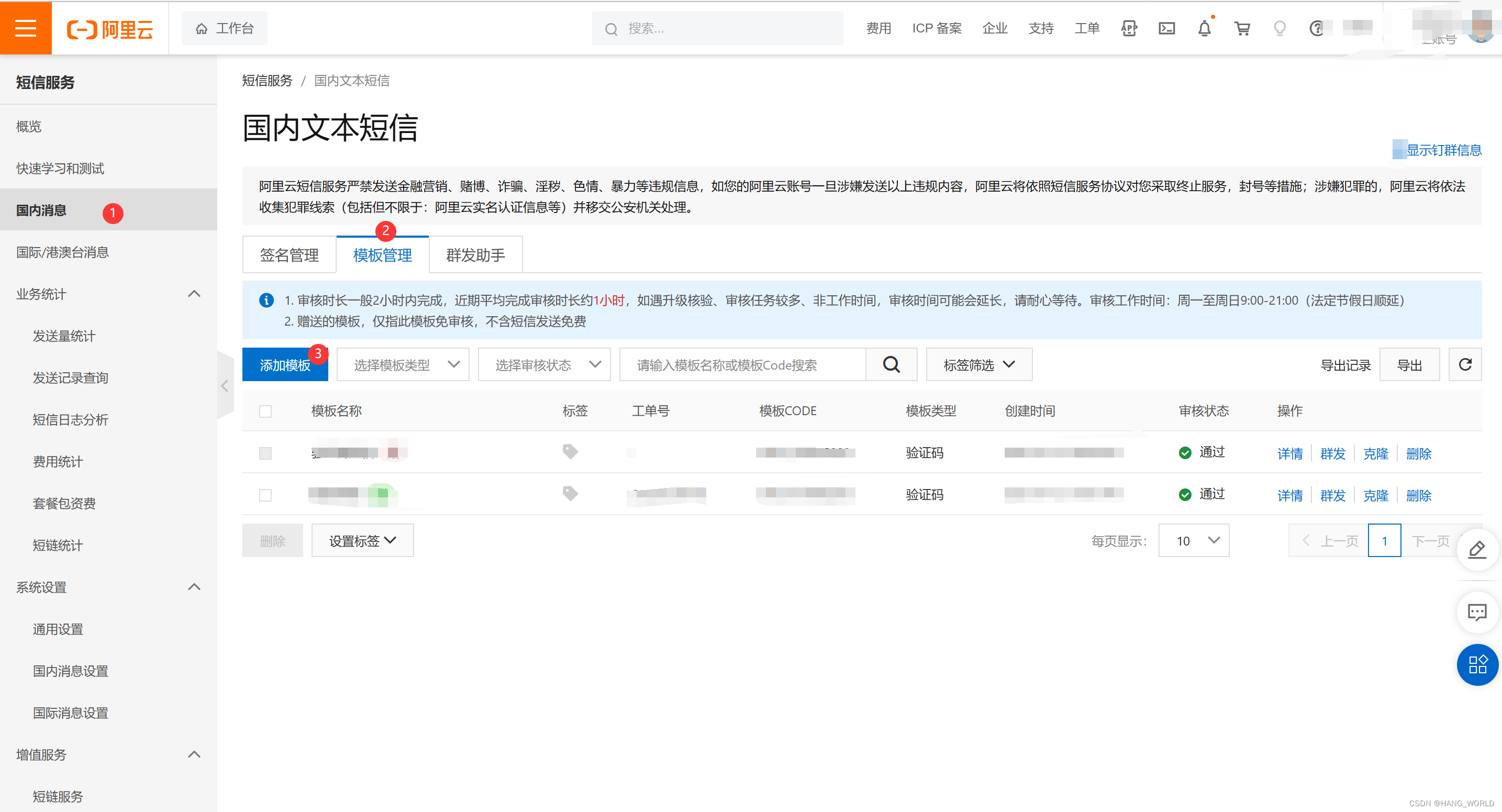Select 国内消息 in the sidebar
This screenshot has width=1502, height=812.
coord(108,210)
